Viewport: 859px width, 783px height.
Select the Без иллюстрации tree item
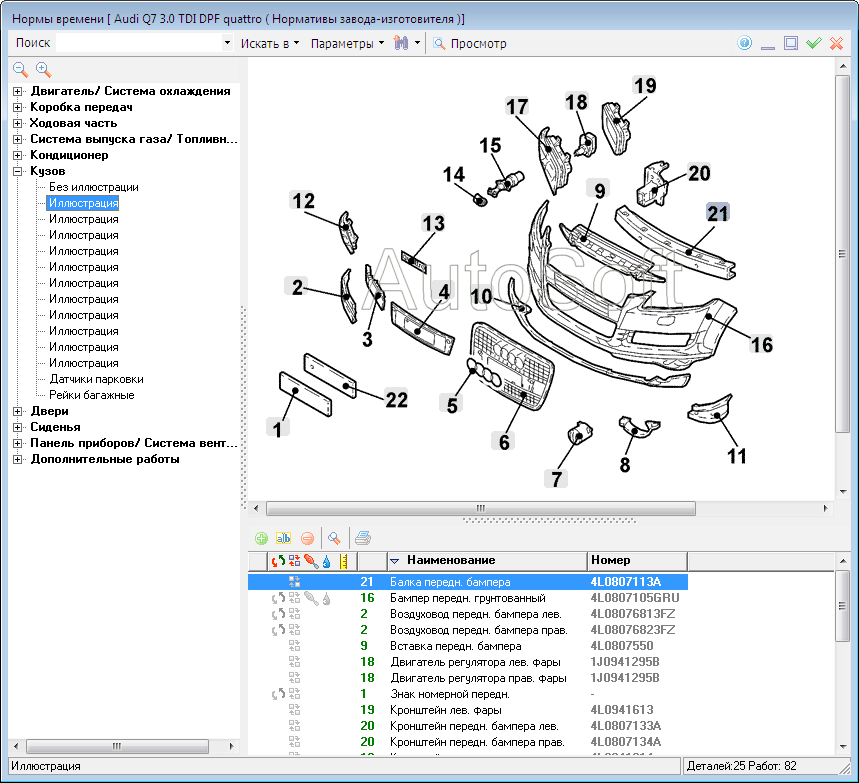94,187
